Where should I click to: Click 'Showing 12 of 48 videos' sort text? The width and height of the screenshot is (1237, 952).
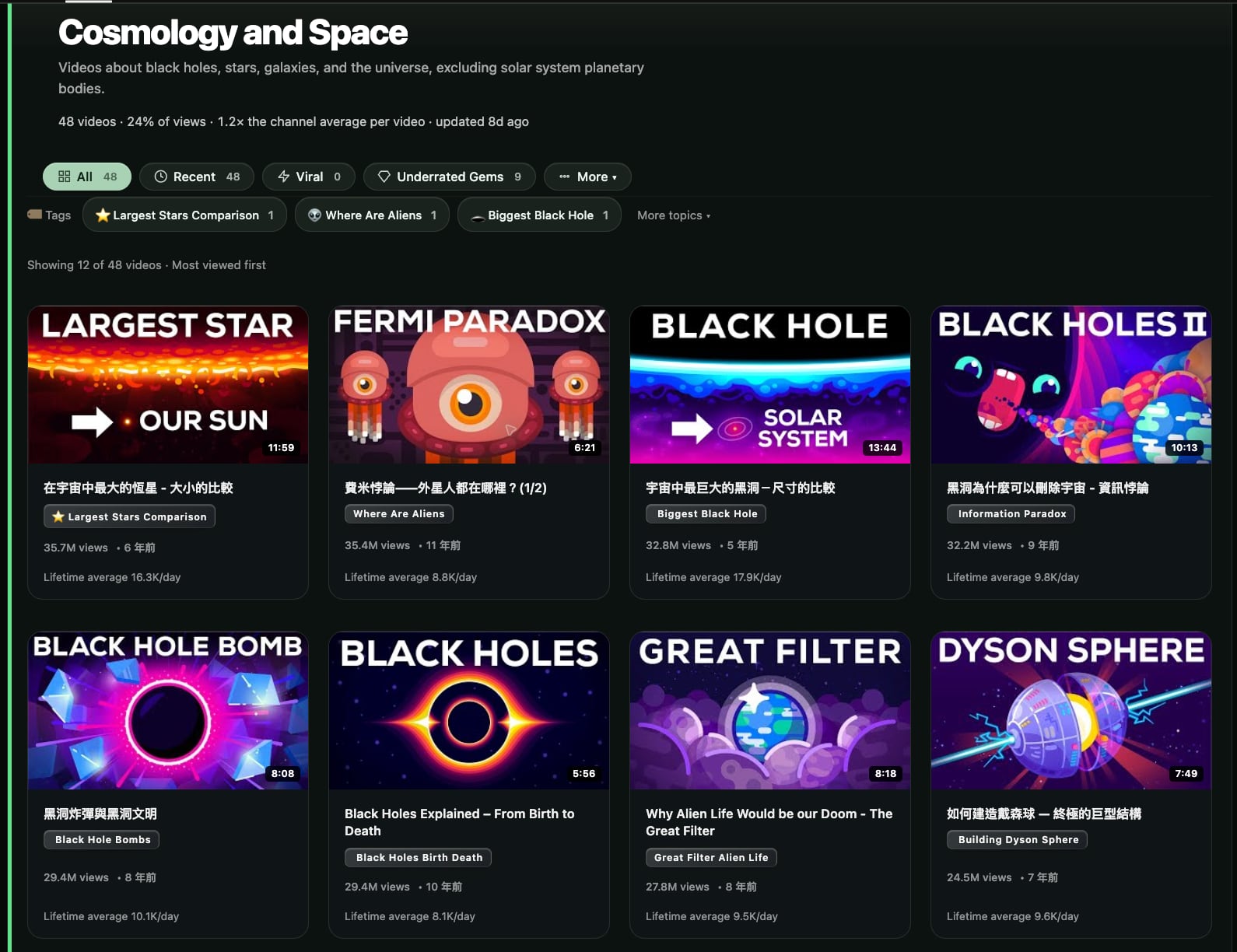[x=146, y=265]
